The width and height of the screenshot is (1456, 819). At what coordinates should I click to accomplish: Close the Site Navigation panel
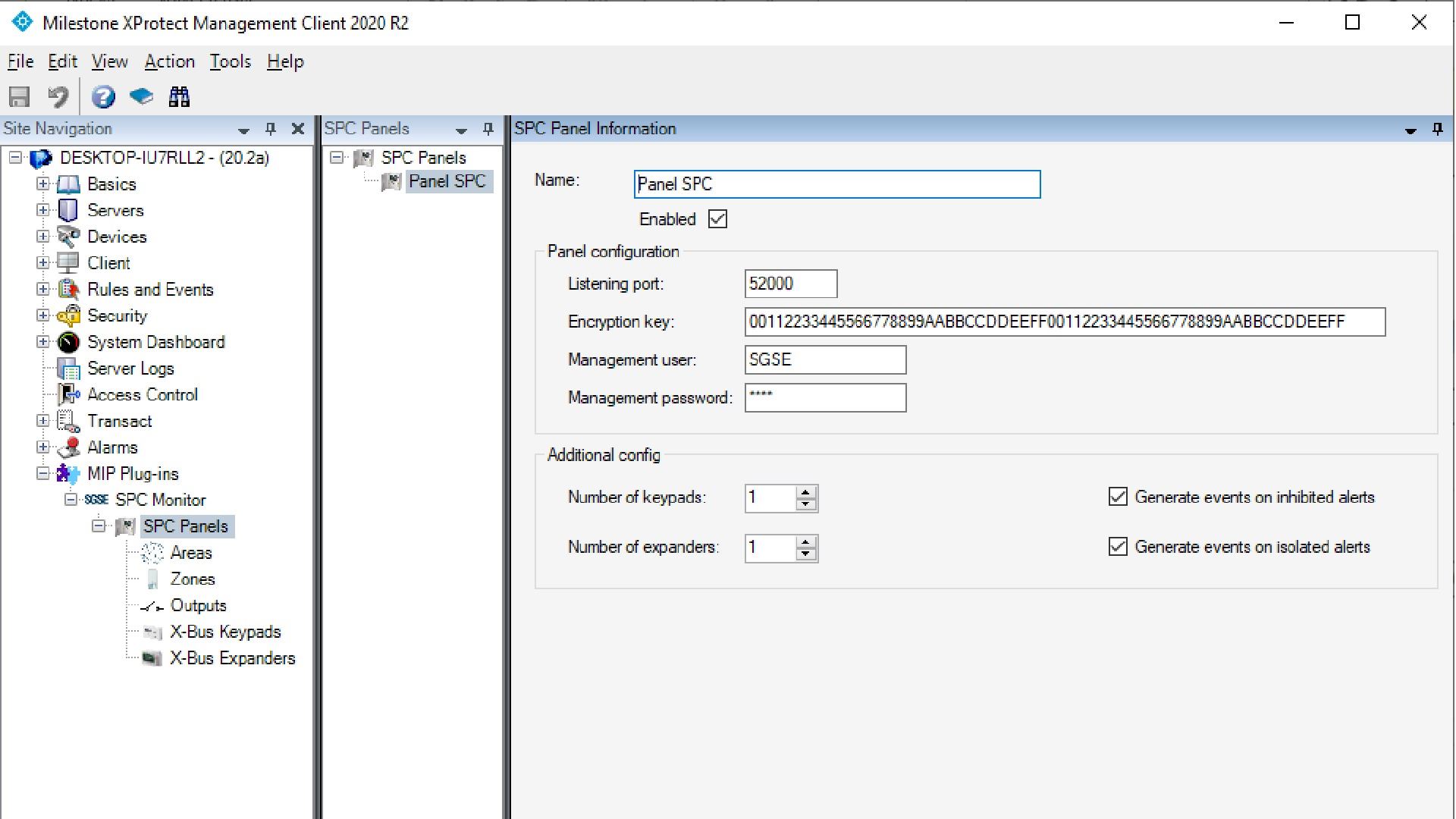coord(298,129)
